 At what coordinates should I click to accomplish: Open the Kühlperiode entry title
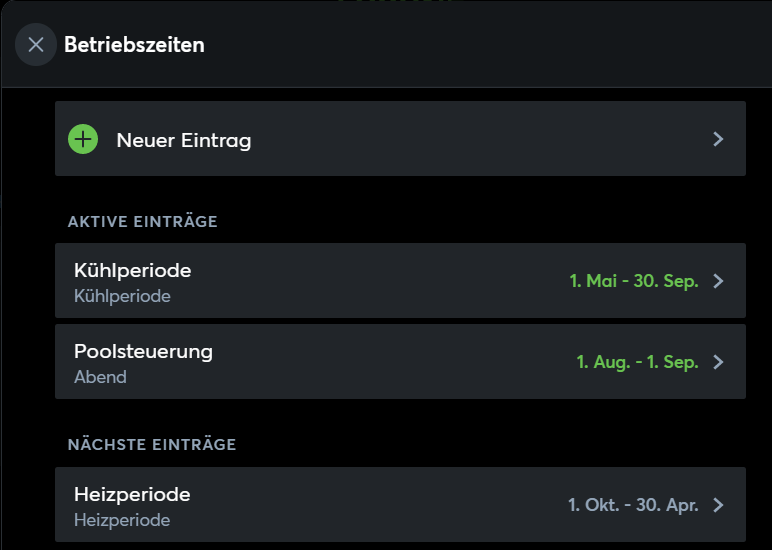pos(132,270)
